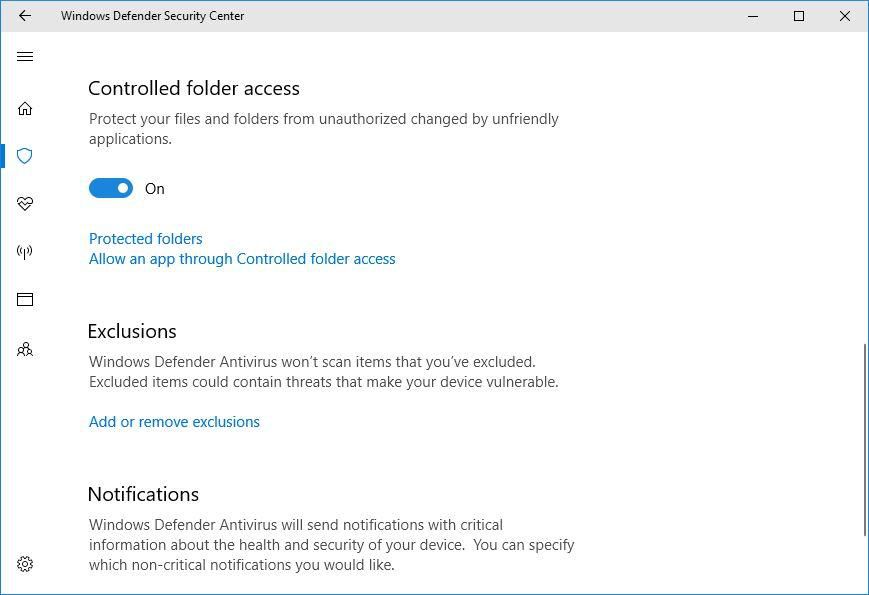
Task: Open App & browser control icon
Action: (25, 299)
